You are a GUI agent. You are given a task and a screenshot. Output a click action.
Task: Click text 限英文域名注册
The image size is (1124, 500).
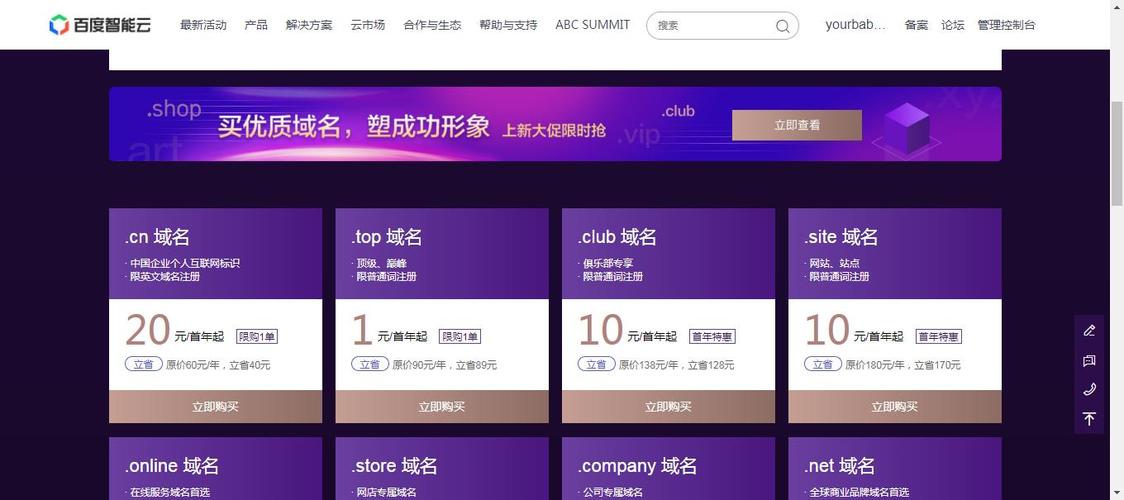click(x=165, y=277)
